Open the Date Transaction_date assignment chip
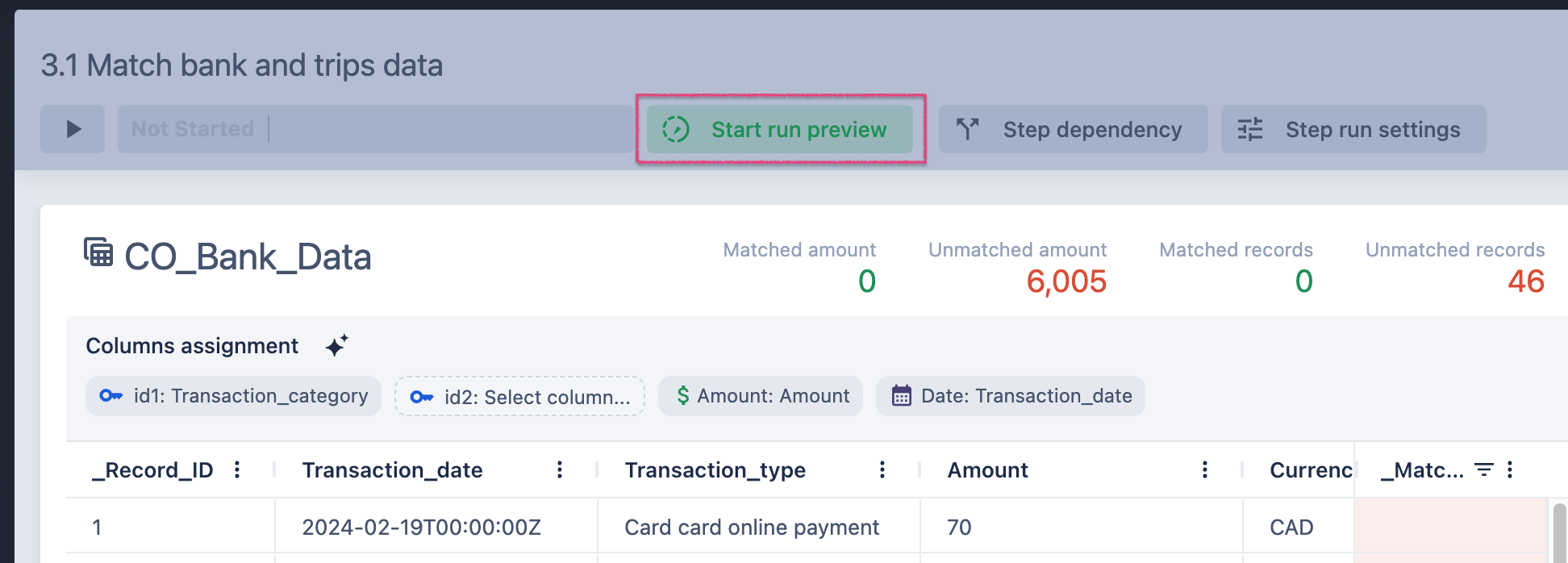Image resolution: width=1568 pixels, height=563 pixels. coord(1010,396)
